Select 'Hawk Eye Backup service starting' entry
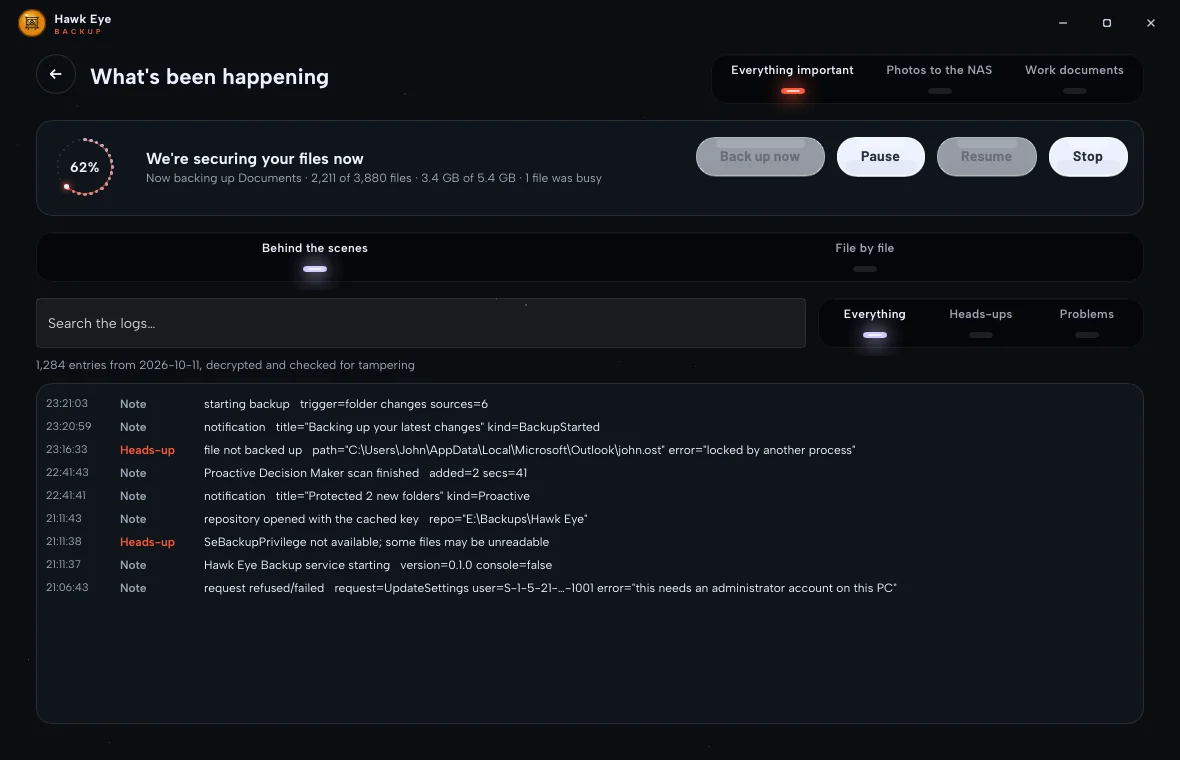This screenshot has height=760, width=1180. click(x=589, y=564)
